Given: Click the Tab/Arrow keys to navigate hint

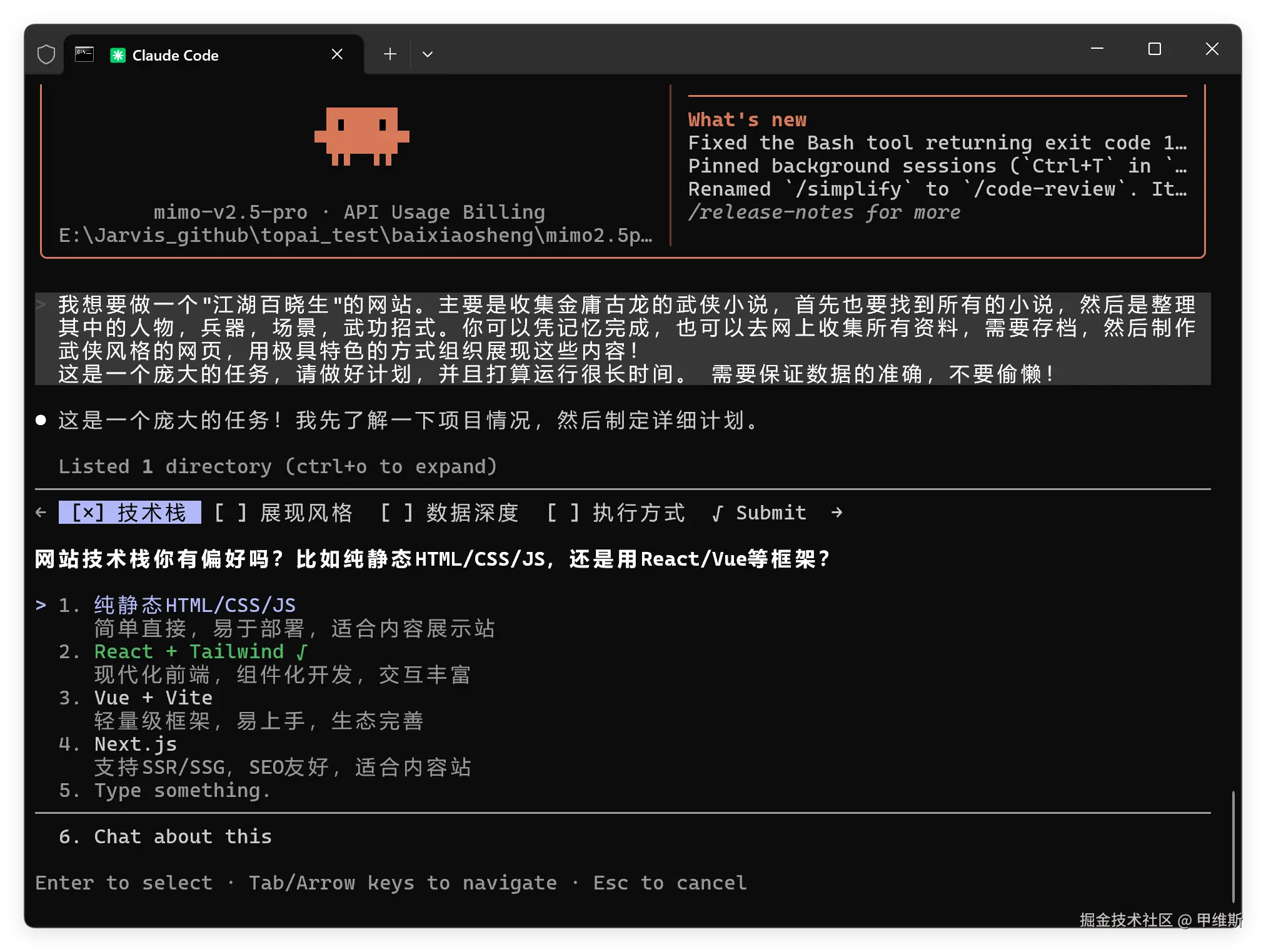Looking at the screenshot, I should (x=403, y=883).
